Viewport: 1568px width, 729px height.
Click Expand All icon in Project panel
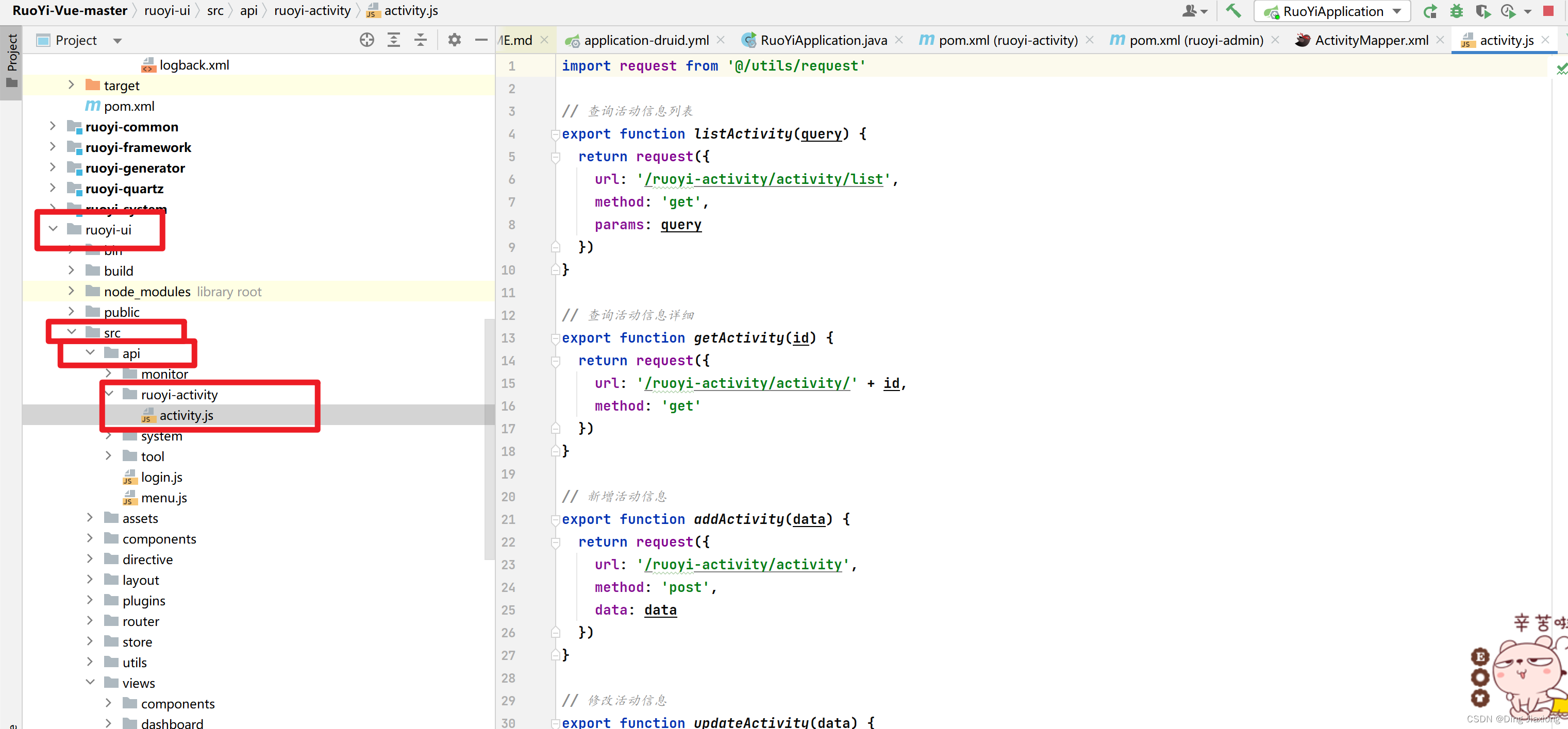pyautogui.click(x=394, y=40)
